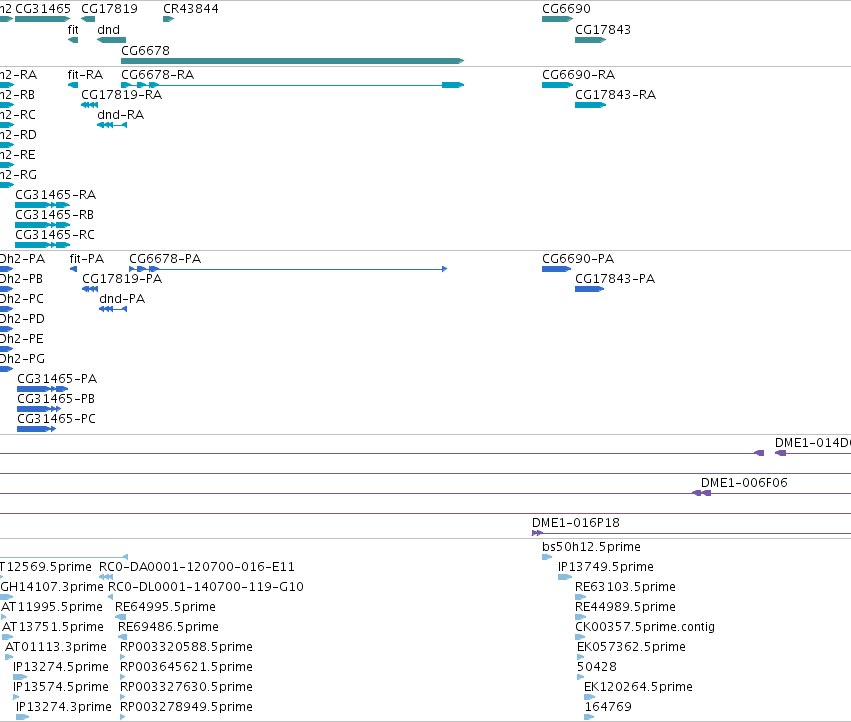Viewport: 851px width, 722px height.
Task: Select the CG6678-PA protein label
Action: (x=165, y=258)
